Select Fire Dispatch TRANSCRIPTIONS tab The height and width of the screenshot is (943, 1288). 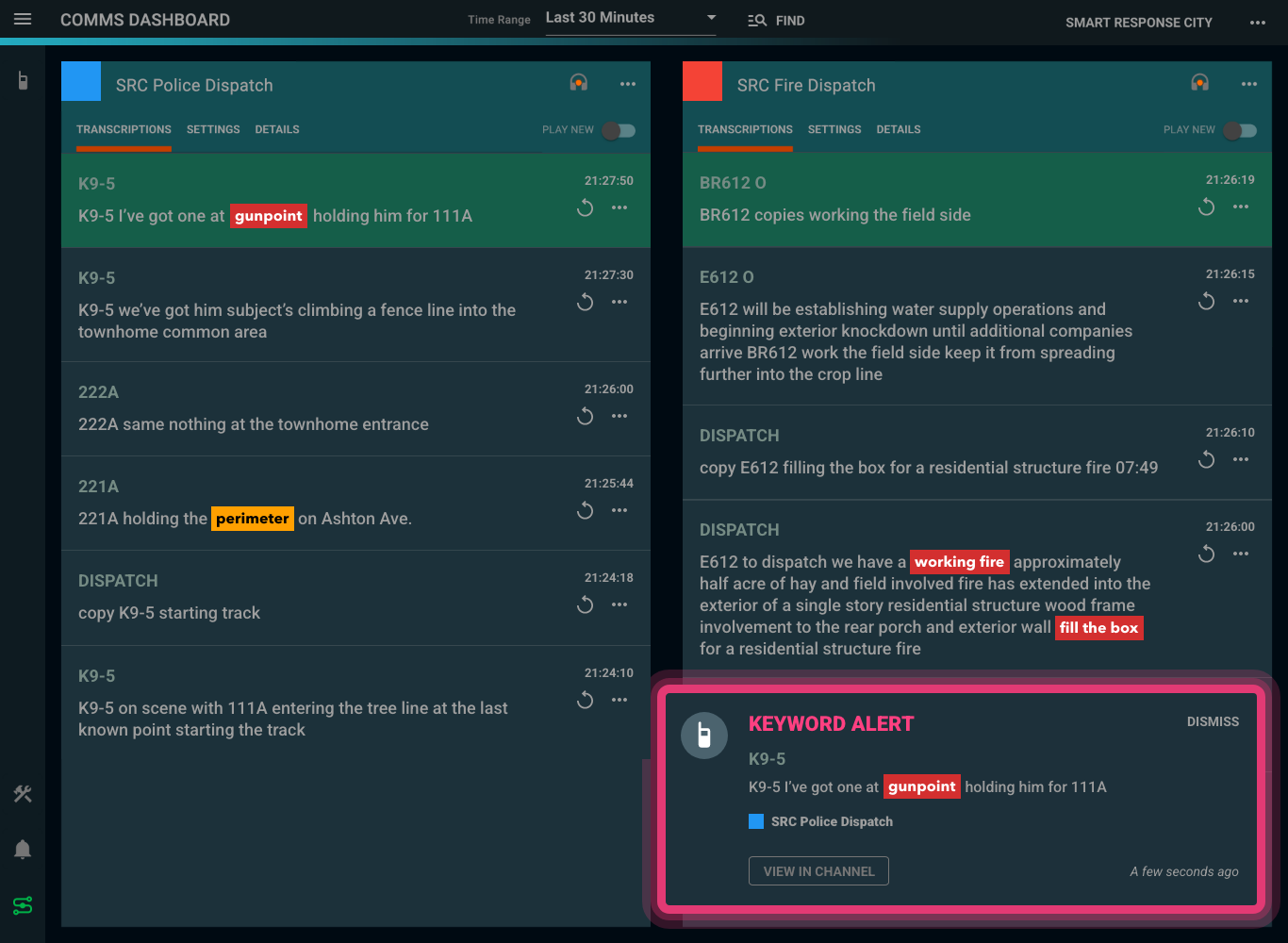(x=745, y=130)
